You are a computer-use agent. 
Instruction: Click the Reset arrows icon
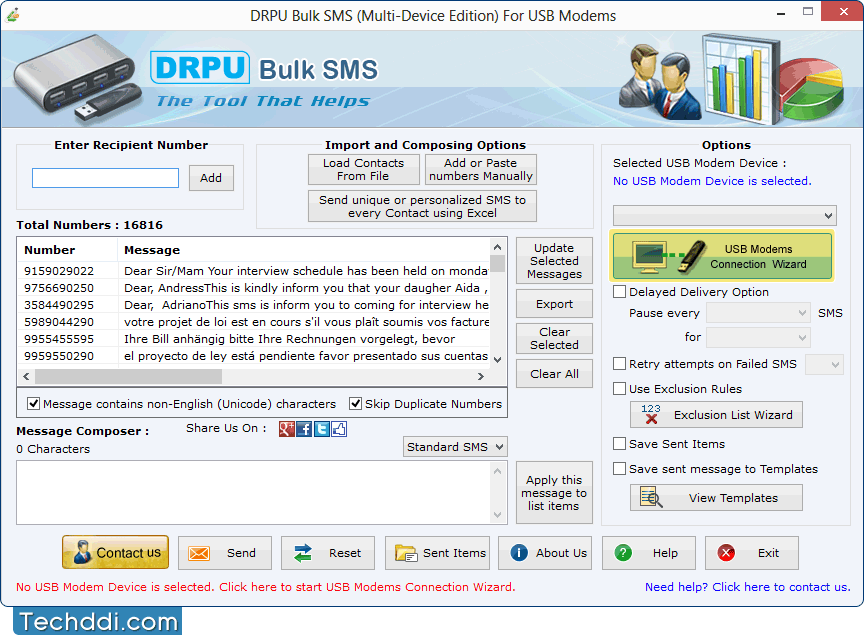pos(303,553)
